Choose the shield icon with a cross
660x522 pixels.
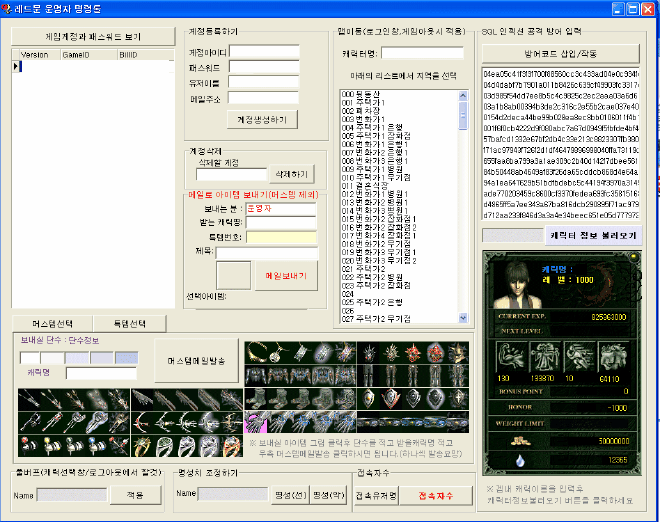tap(458, 398)
